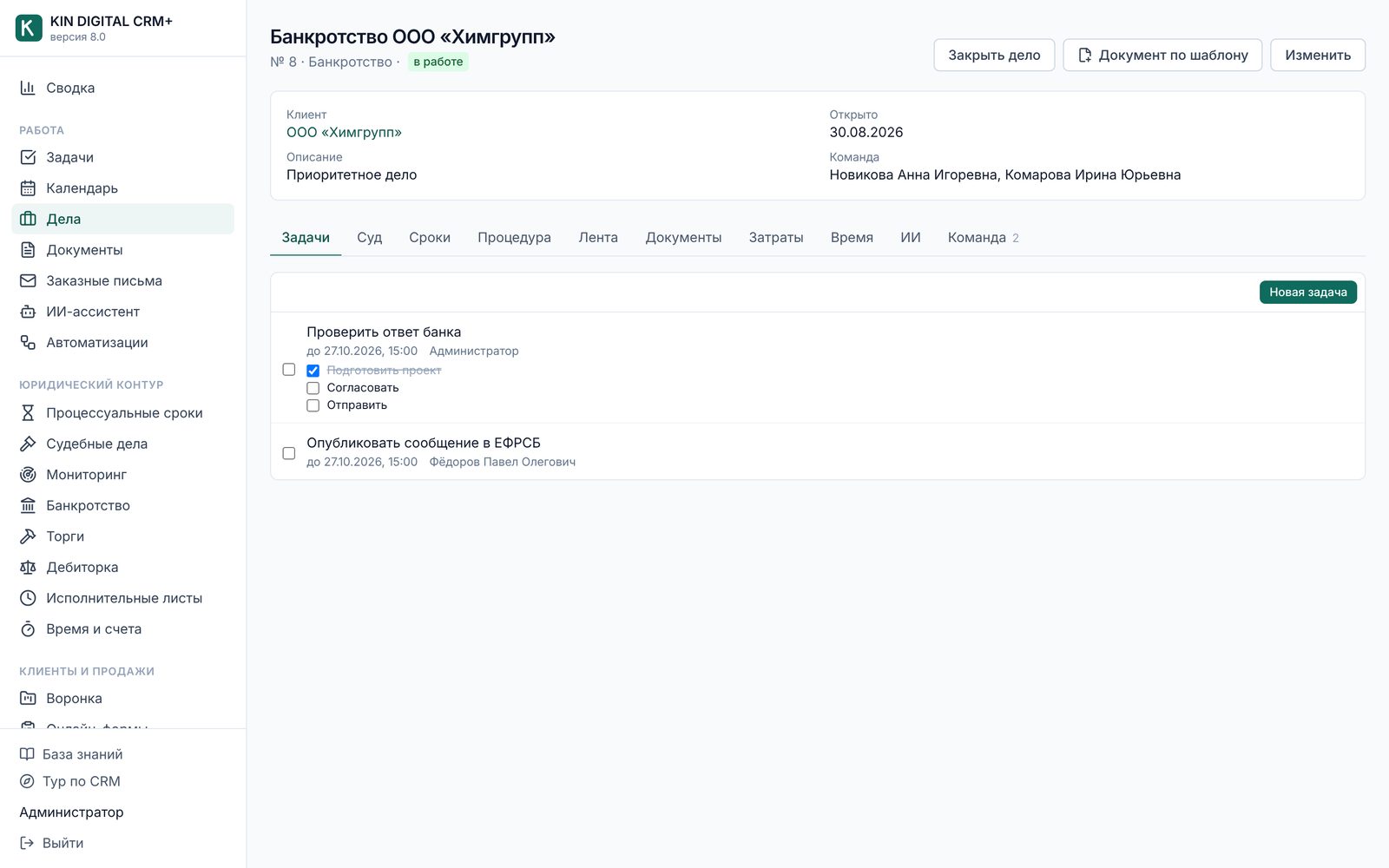
Task: Check the Отправить subtask
Action: pos(313,405)
